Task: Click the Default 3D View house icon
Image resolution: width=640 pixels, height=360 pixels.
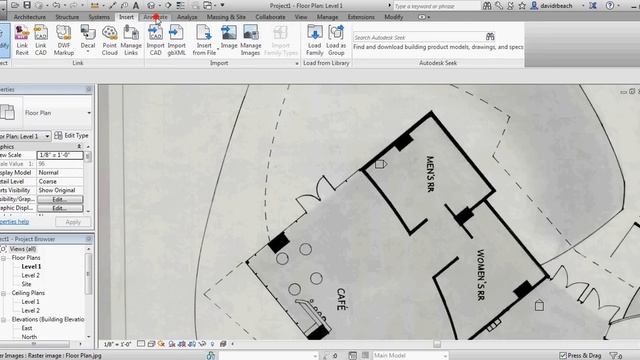Action: point(151,5)
